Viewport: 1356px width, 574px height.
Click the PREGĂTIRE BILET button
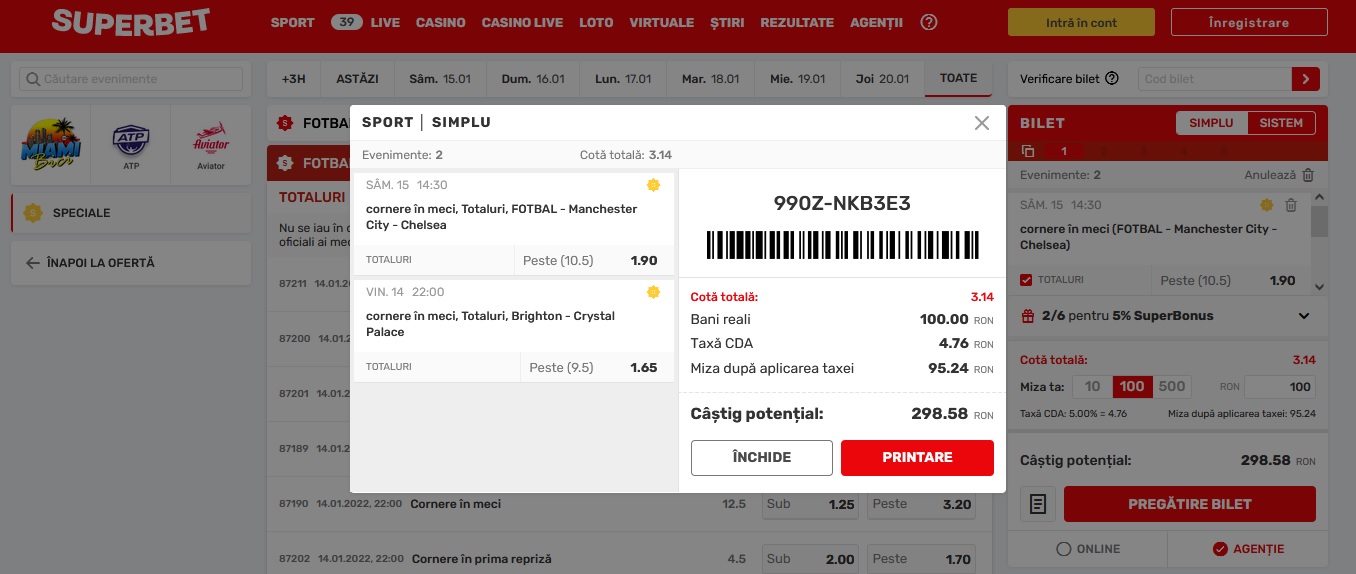(1190, 504)
